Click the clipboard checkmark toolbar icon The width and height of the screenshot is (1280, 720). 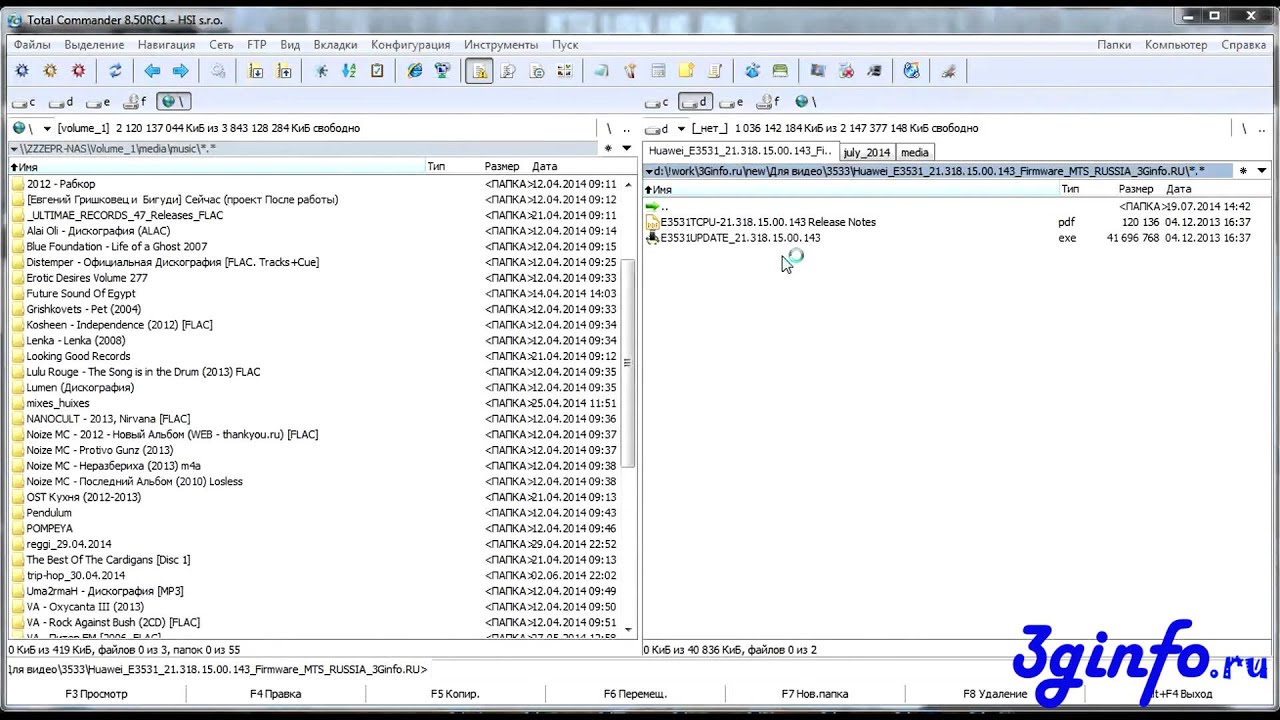coord(377,71)
